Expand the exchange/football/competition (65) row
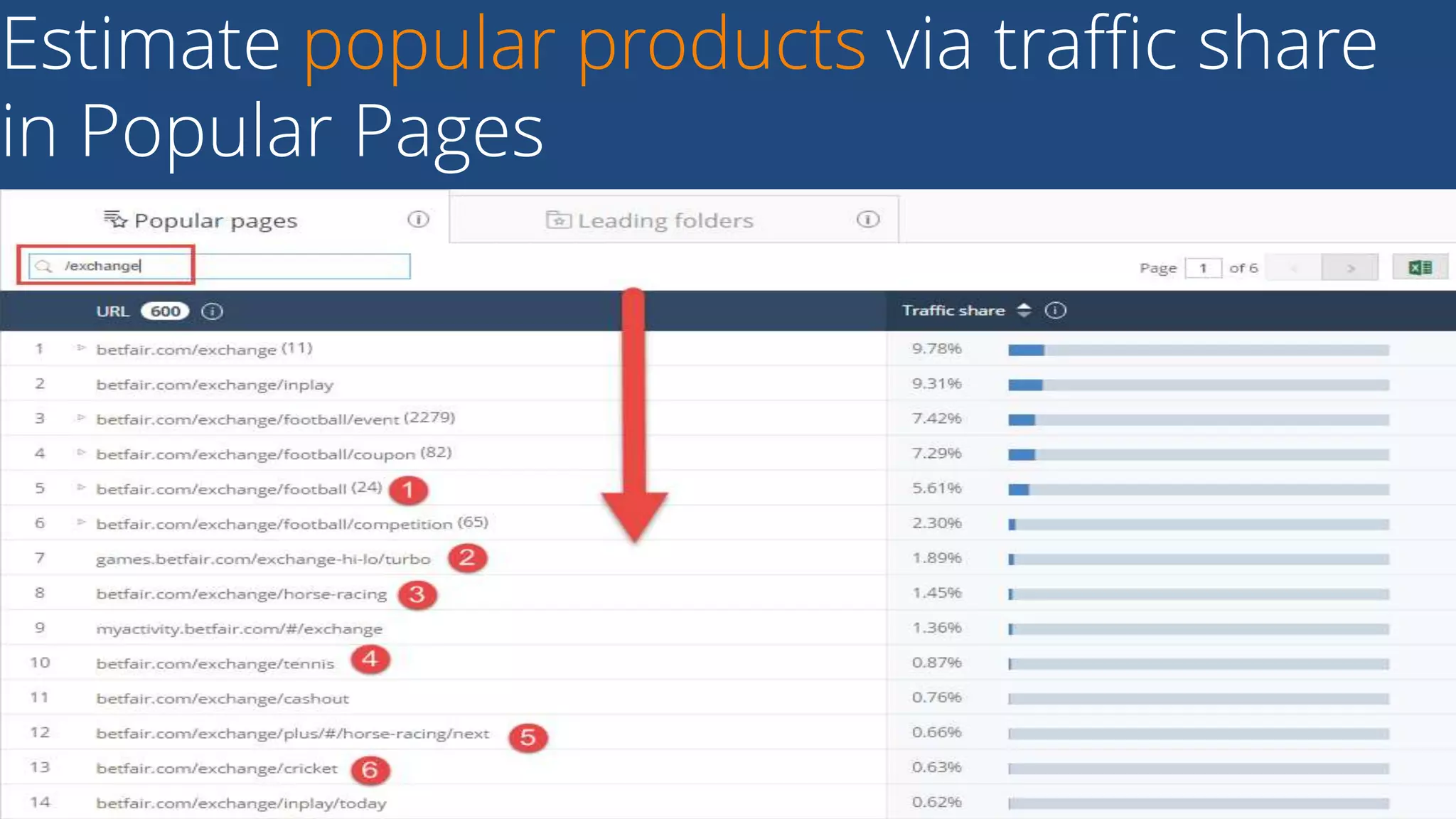This screenshot has width=1456, height=819. click(x=81, y=523)
